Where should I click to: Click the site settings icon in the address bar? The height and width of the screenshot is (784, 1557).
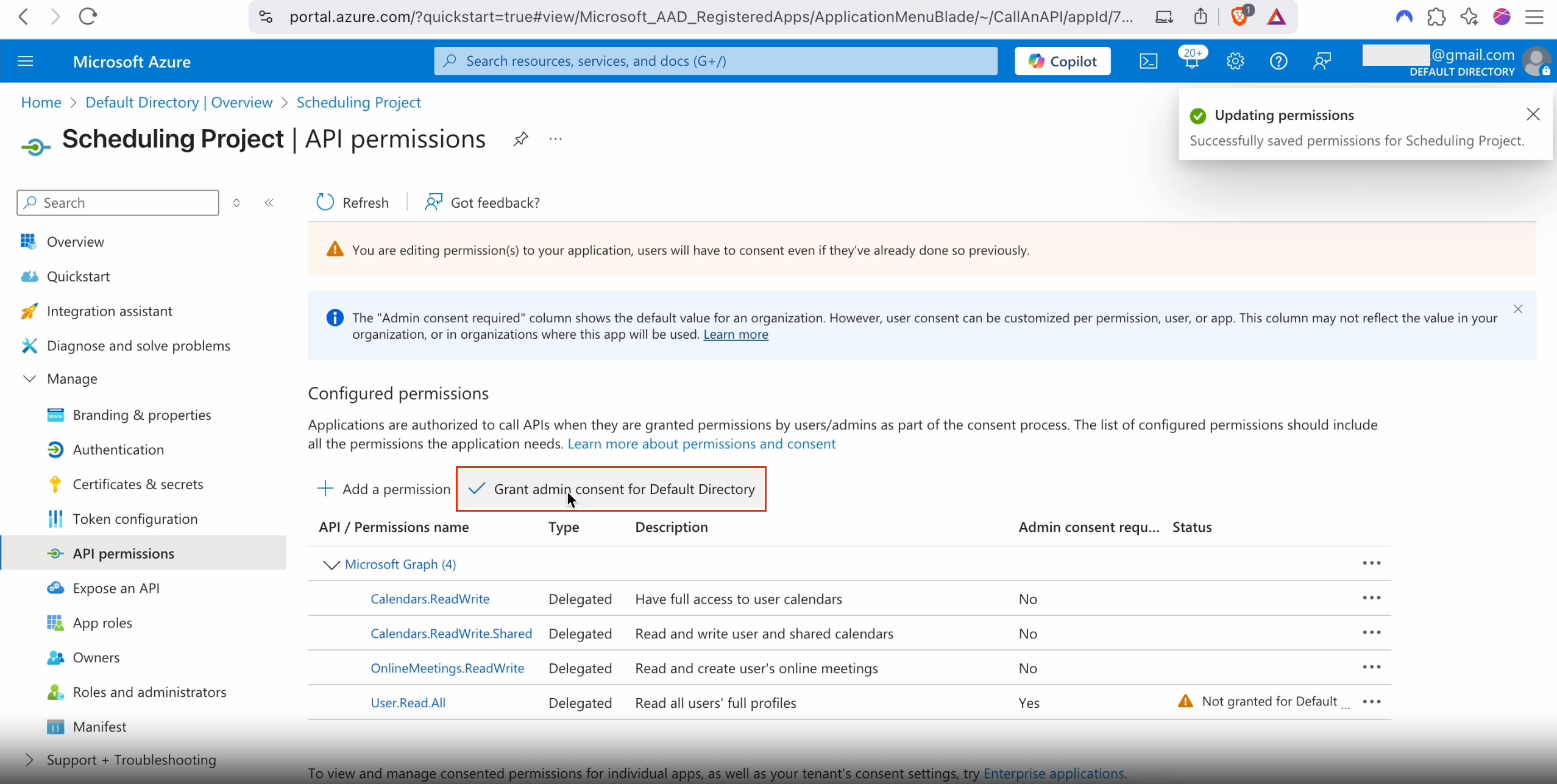pyautogui.click(x=266, y=16)
